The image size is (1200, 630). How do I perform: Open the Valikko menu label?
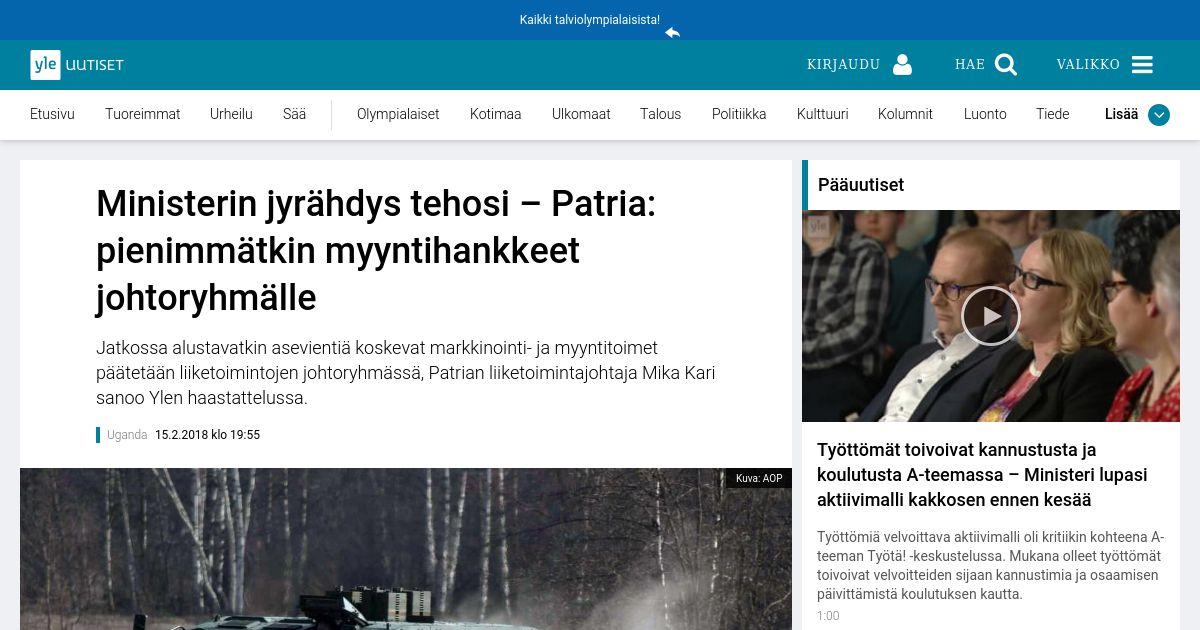(x=1088, y=65)
